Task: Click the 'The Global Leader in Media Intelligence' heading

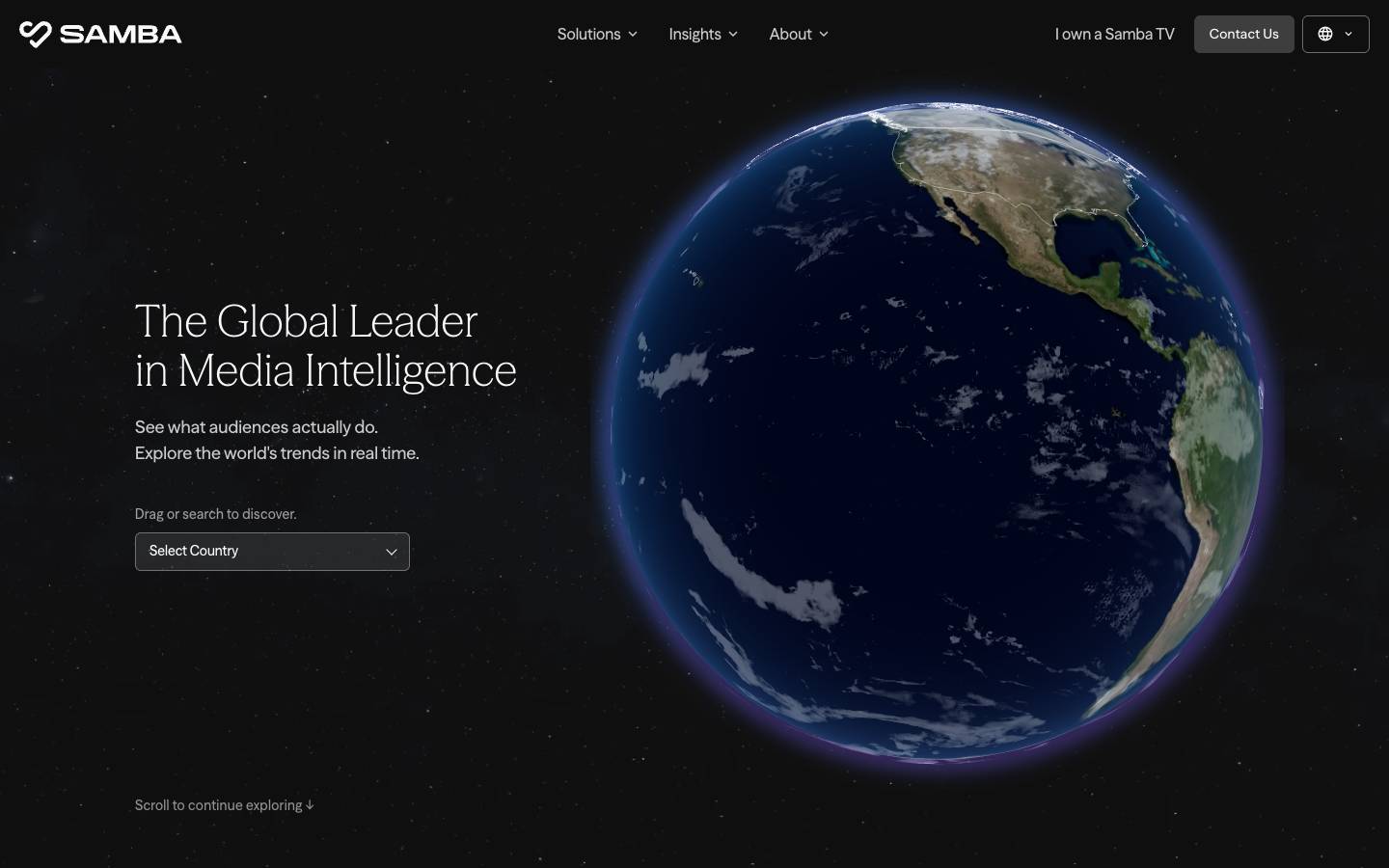Action: [326, 345]
